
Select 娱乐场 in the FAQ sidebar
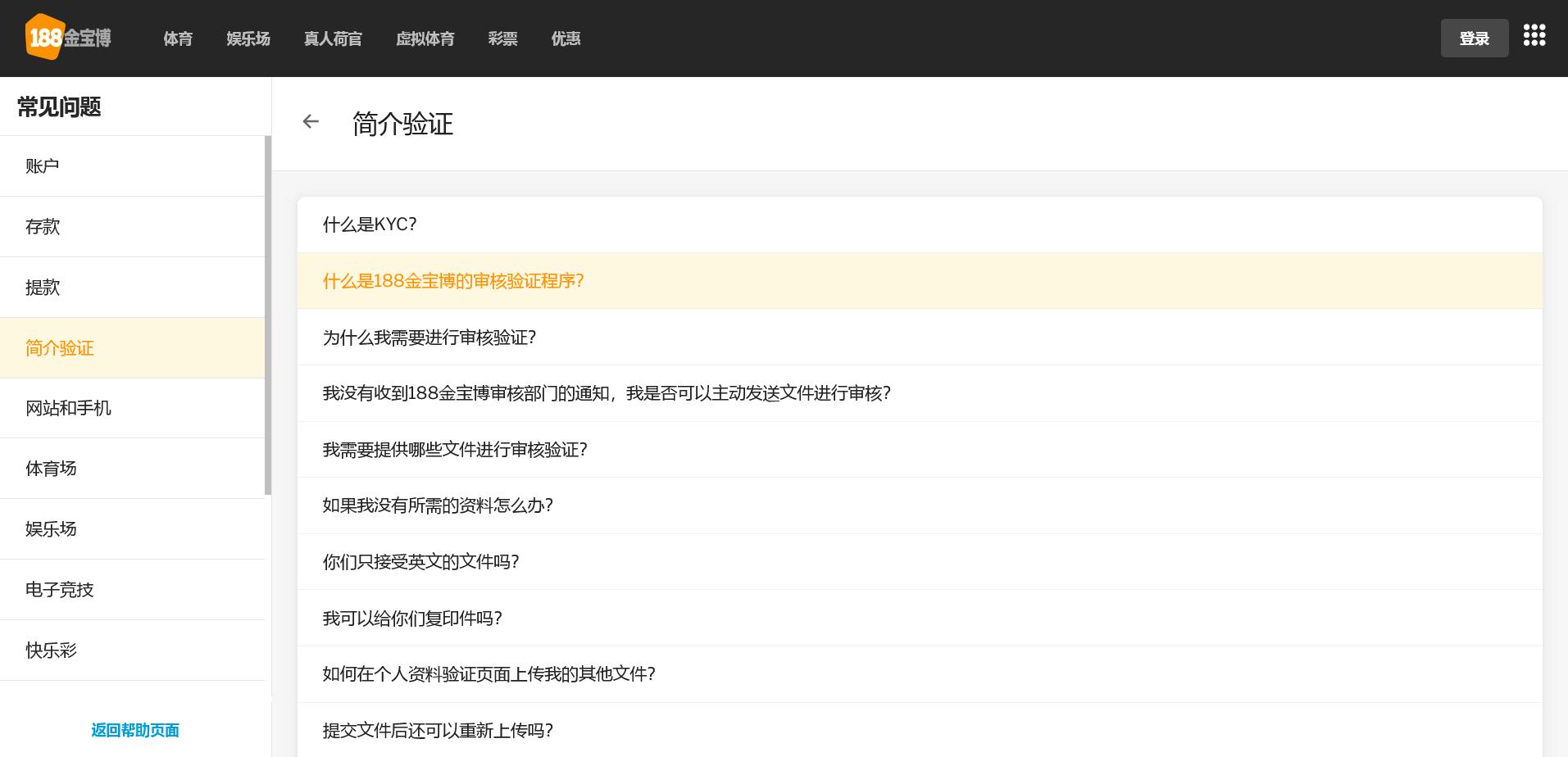tap(132, 529)
